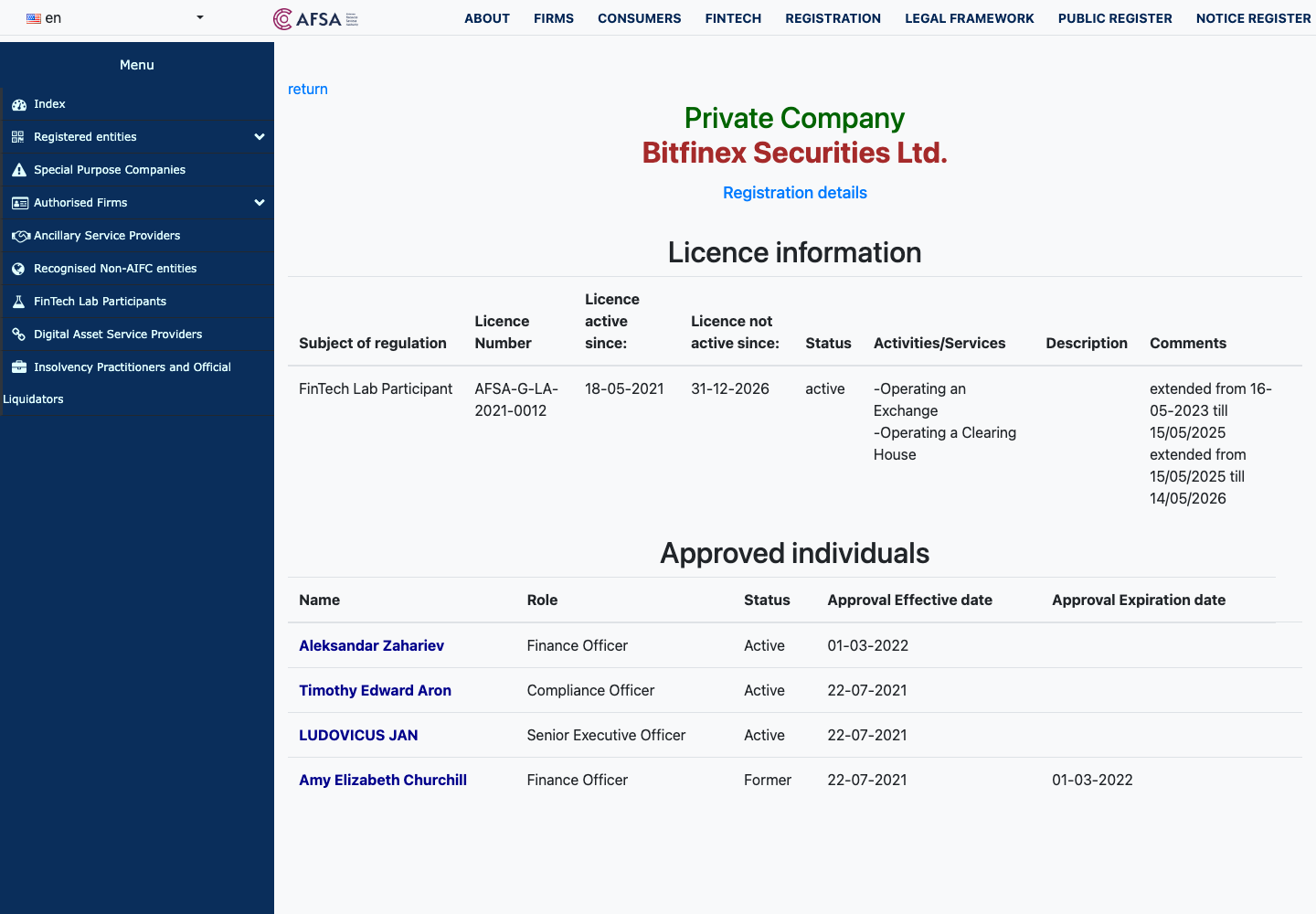Open Aleksandar Zahariev's profile link
1316x914 pixels.
[372, 645]
